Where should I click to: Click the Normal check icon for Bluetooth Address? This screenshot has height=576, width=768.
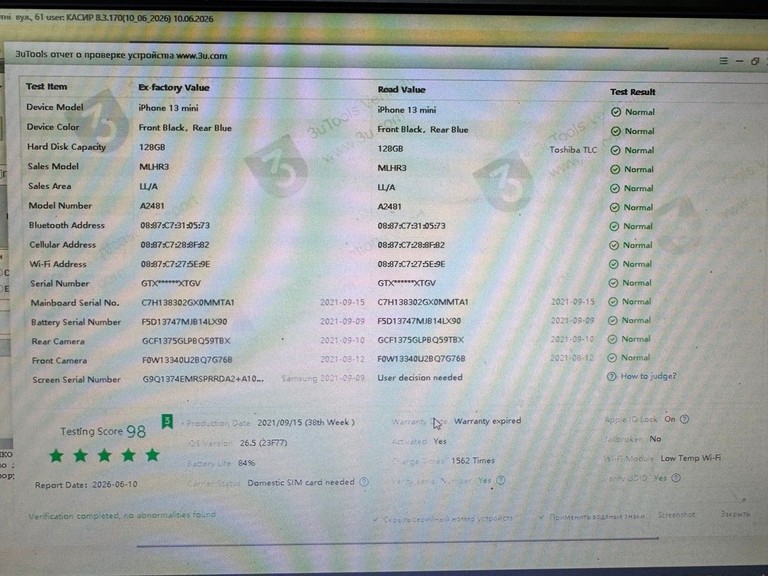(x=614, y=226)
